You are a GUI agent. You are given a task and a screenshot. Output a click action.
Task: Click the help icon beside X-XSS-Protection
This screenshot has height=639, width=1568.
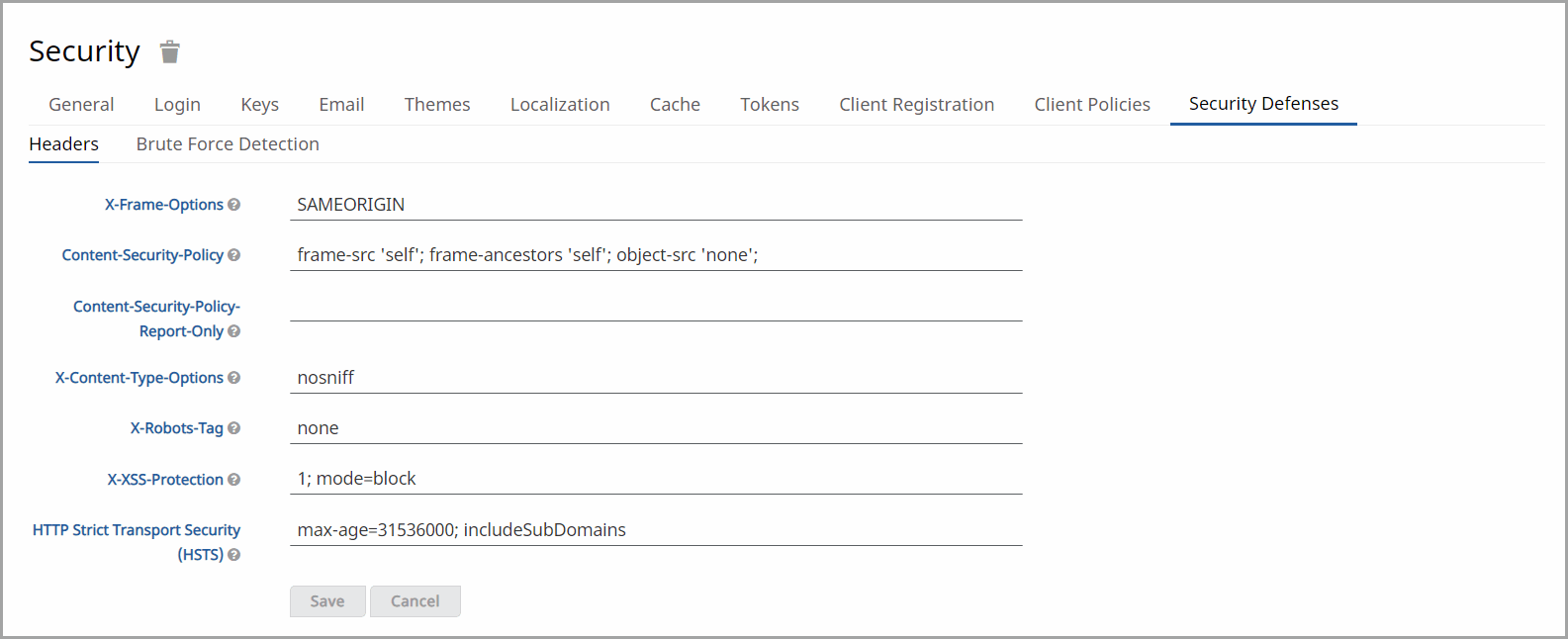(x=234, y=480)
